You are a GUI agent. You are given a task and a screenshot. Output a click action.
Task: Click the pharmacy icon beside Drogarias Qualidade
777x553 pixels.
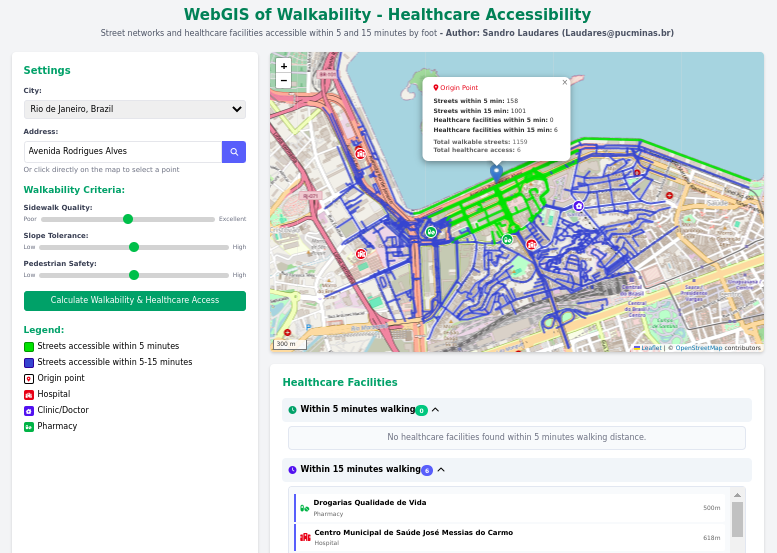pos(305,508)
